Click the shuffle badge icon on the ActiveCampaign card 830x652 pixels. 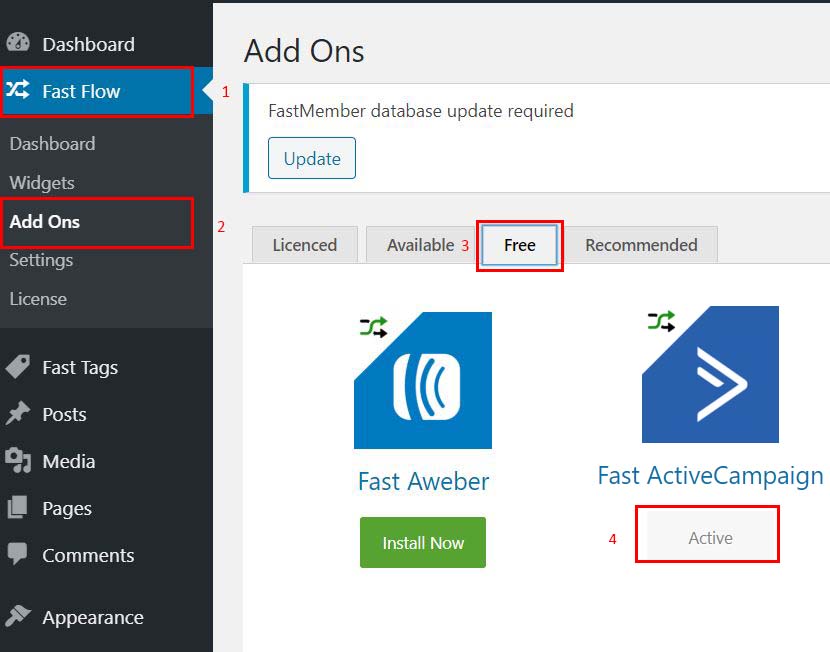click(x=661, y=321)
